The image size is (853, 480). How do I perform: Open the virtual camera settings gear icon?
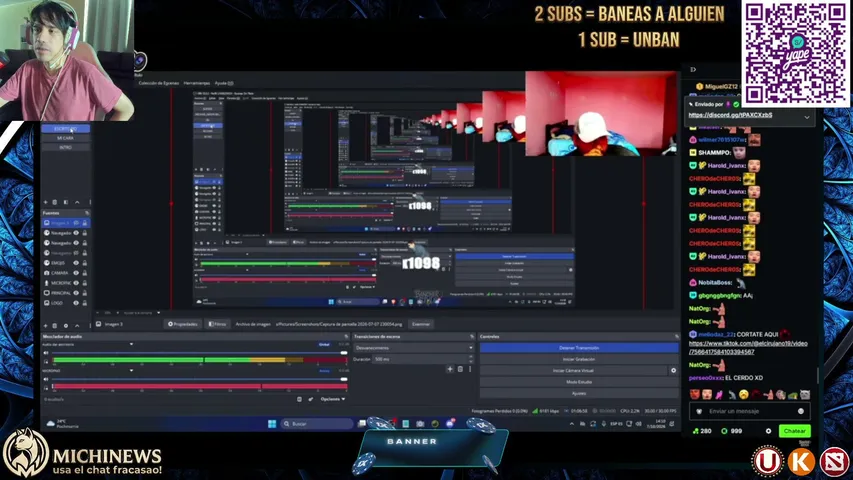pos(673,370)
